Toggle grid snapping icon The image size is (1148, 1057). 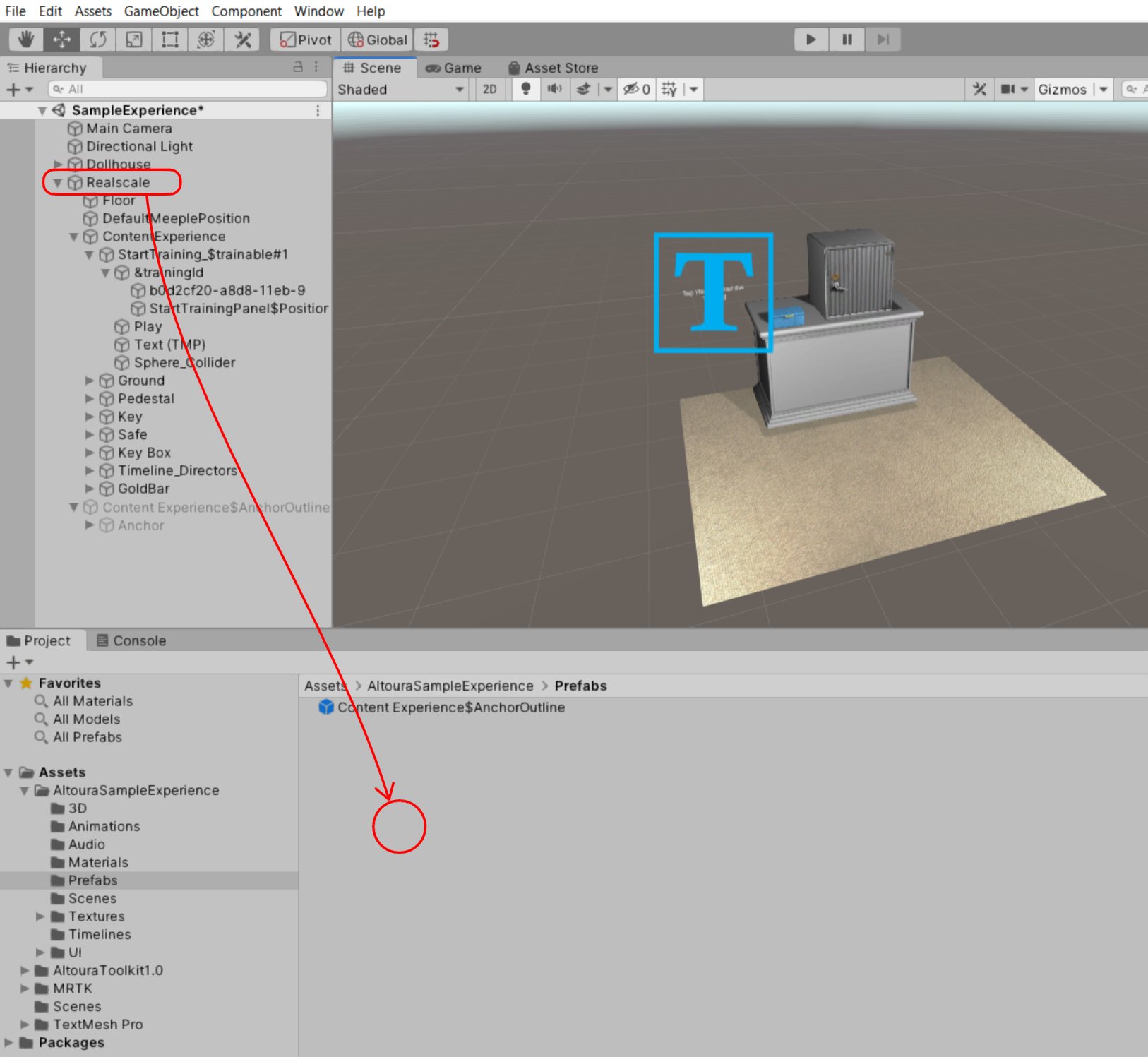431,40
